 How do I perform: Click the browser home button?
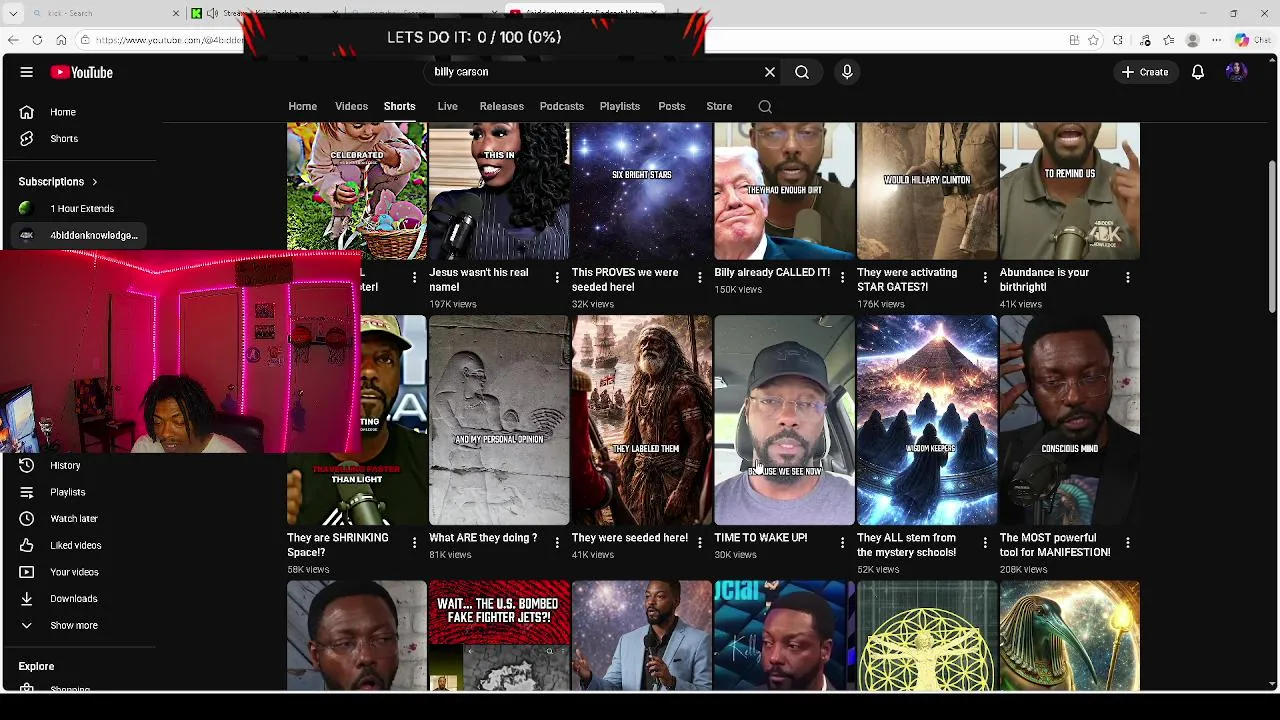(61, 40)
